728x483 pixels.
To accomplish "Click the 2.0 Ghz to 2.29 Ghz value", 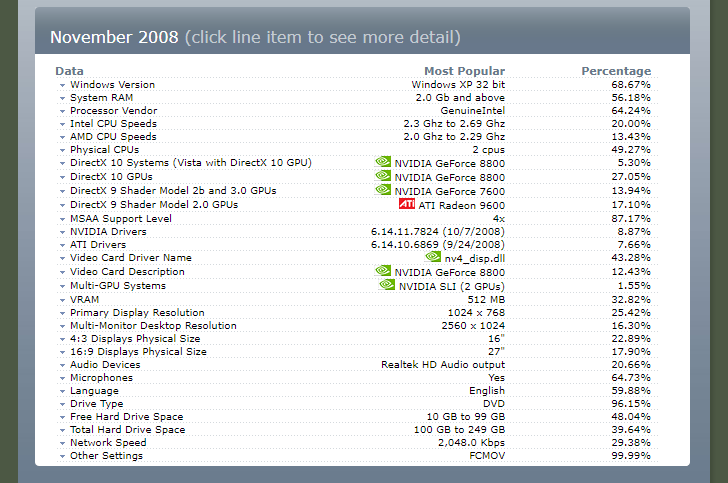I will click(x=454, y=137).
